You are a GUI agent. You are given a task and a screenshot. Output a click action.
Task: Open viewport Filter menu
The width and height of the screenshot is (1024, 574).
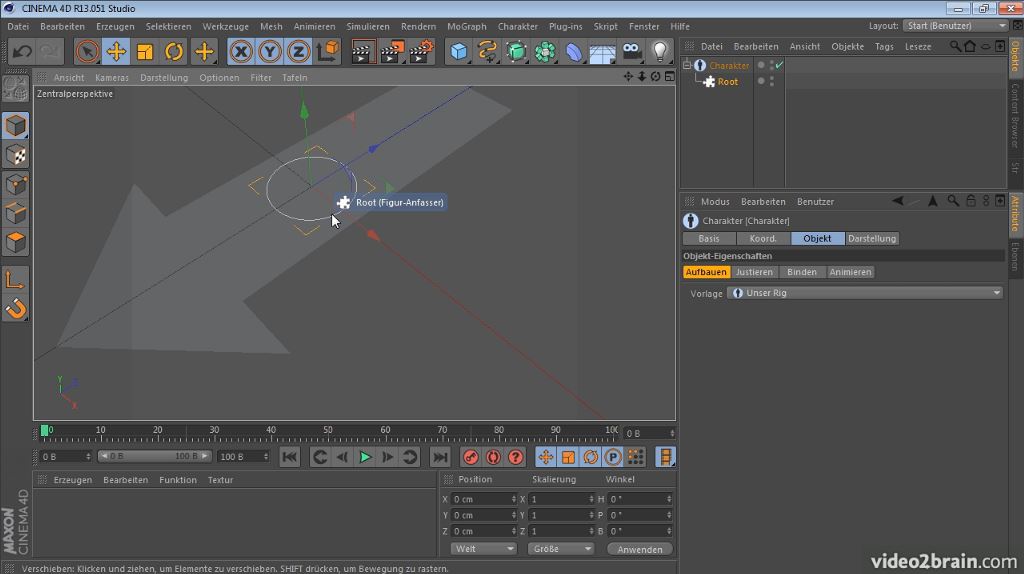[x=261, y=77]
